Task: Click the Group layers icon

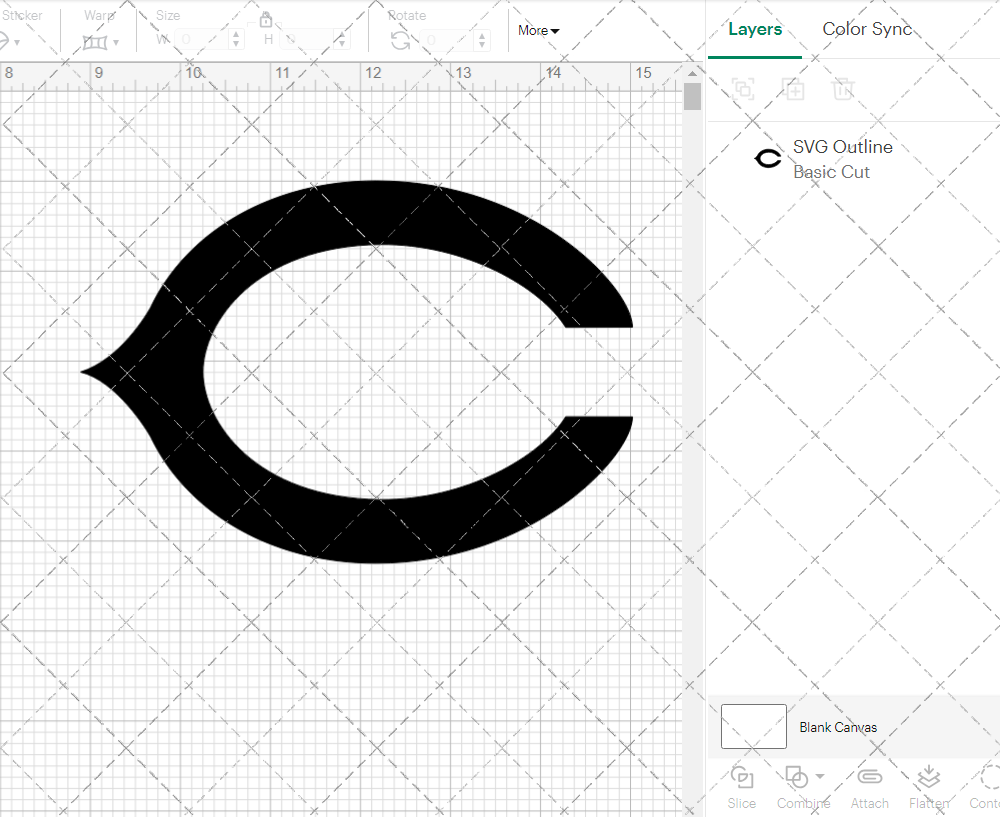Action: pyautogui.click(x=743, y=89)
